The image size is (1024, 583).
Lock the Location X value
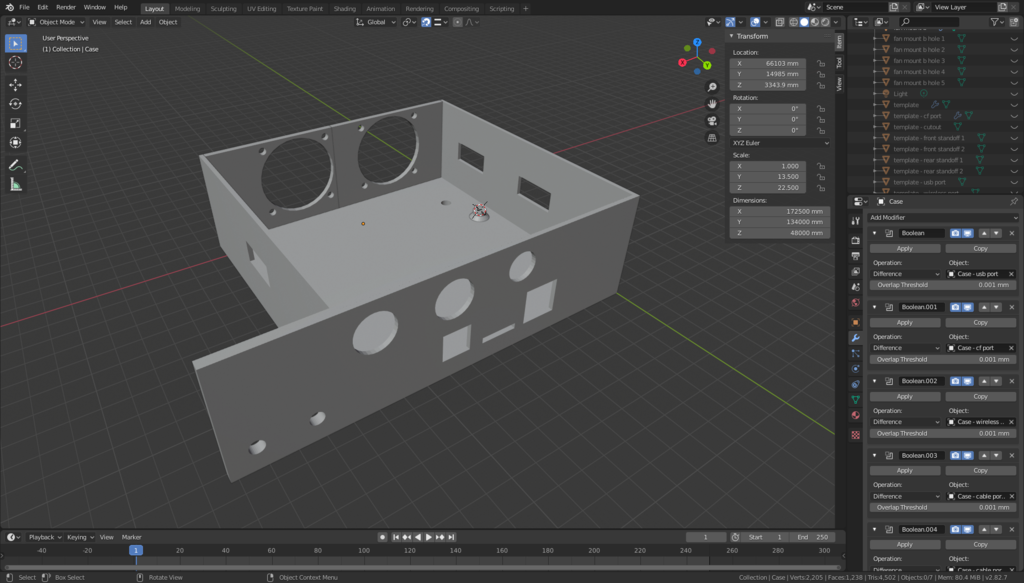click(821, 63)
